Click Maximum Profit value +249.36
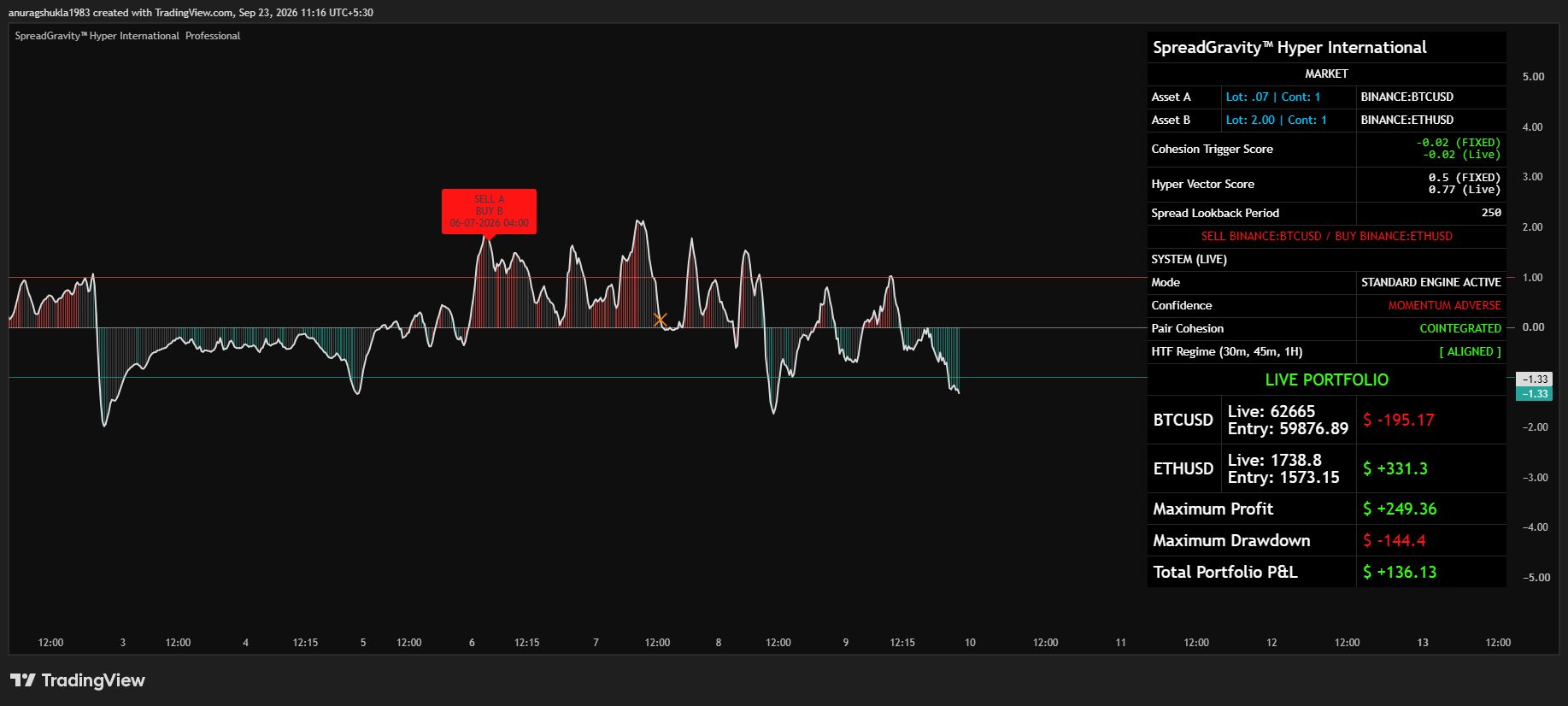This screenshot has height=706, width=1568. 1400,509
